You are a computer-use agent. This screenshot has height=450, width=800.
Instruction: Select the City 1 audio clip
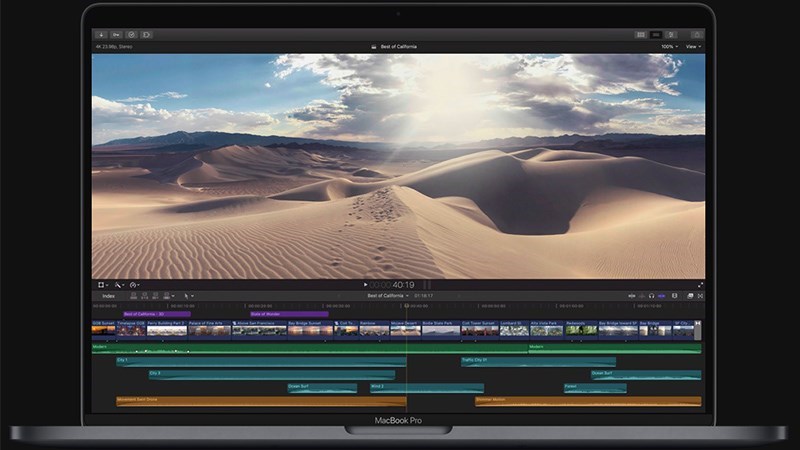pyautogui.click(x=261, y=362)
